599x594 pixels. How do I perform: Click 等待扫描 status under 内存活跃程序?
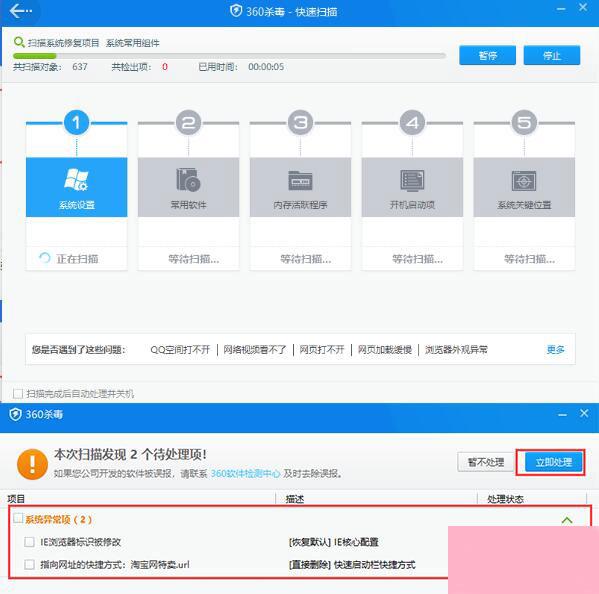click(306, 259)
